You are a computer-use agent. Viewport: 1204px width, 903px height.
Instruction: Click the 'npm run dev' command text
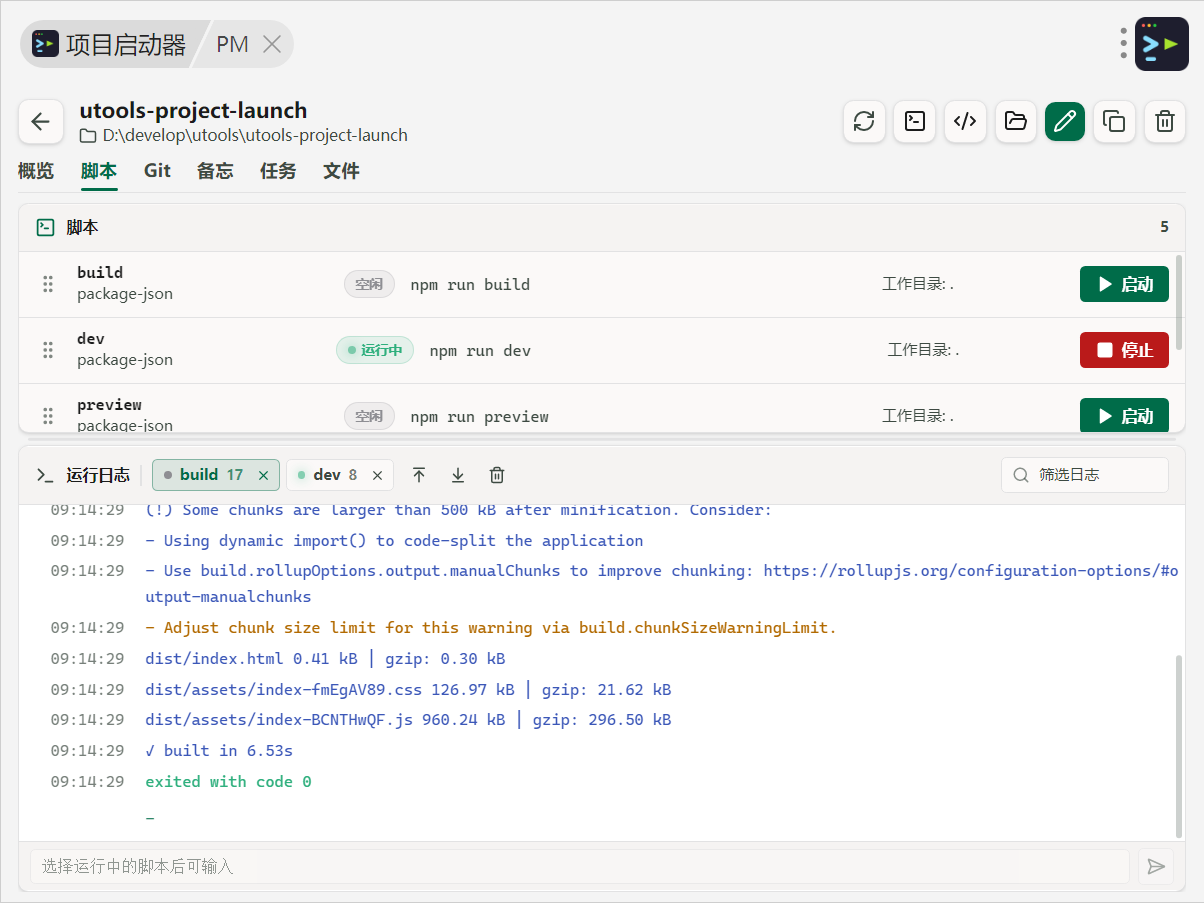coord(480,351)
